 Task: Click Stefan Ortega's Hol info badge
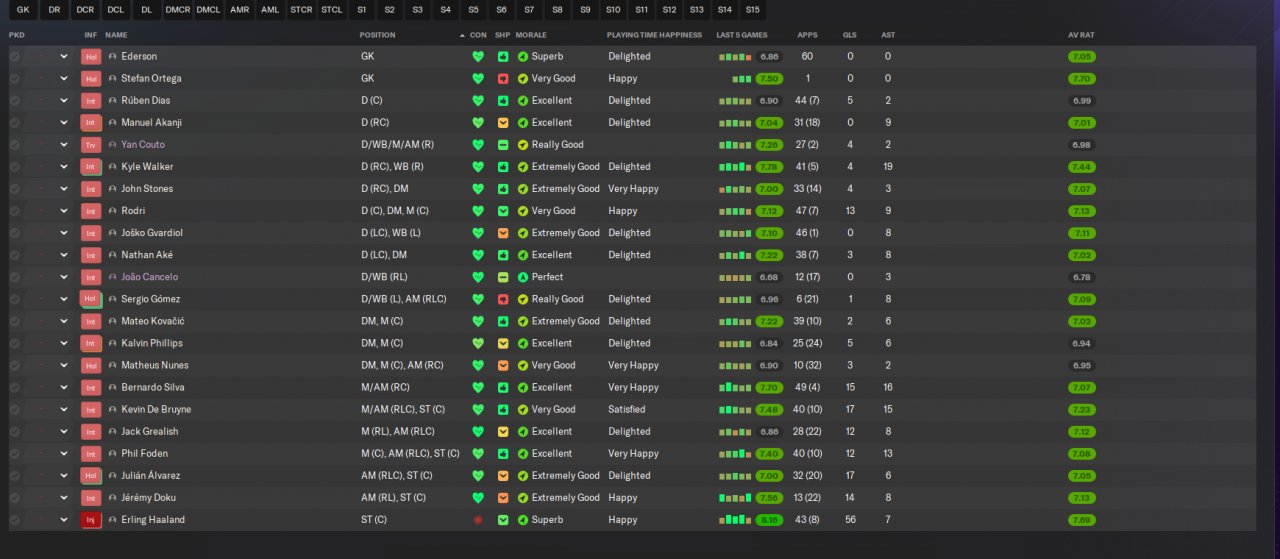[x=91, y=79]
